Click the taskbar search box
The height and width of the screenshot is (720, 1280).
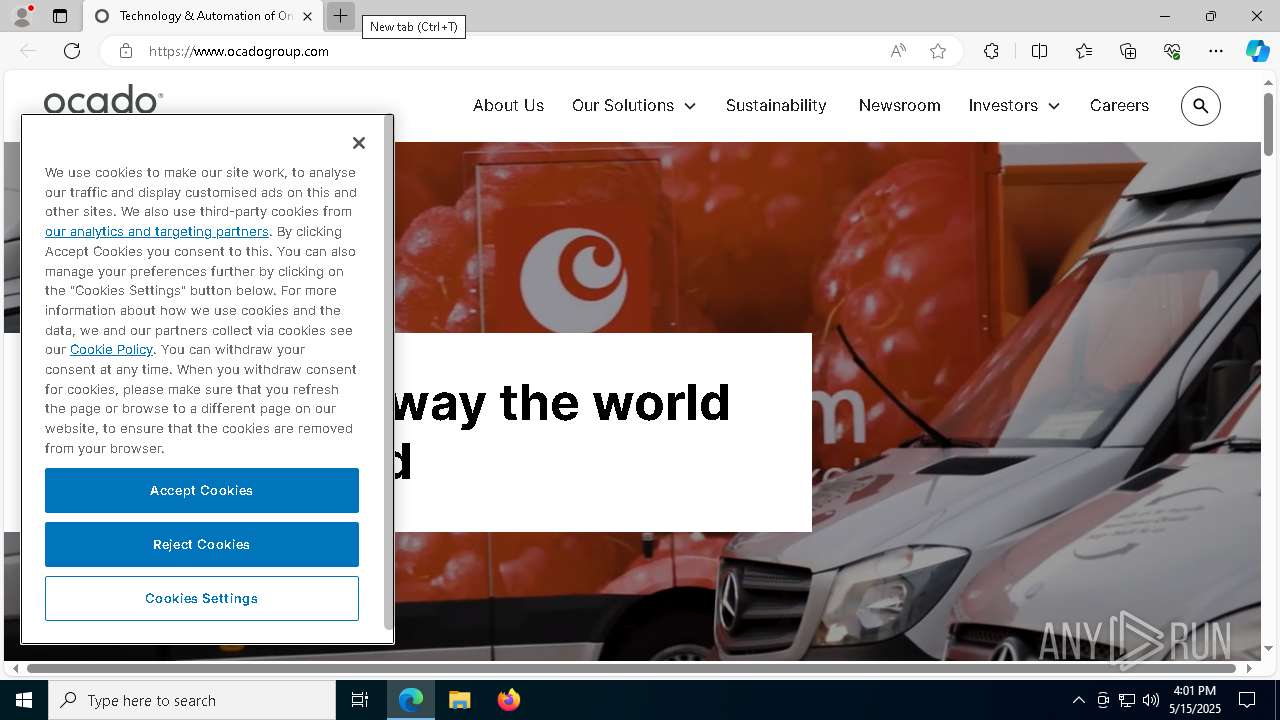(192, 700)
